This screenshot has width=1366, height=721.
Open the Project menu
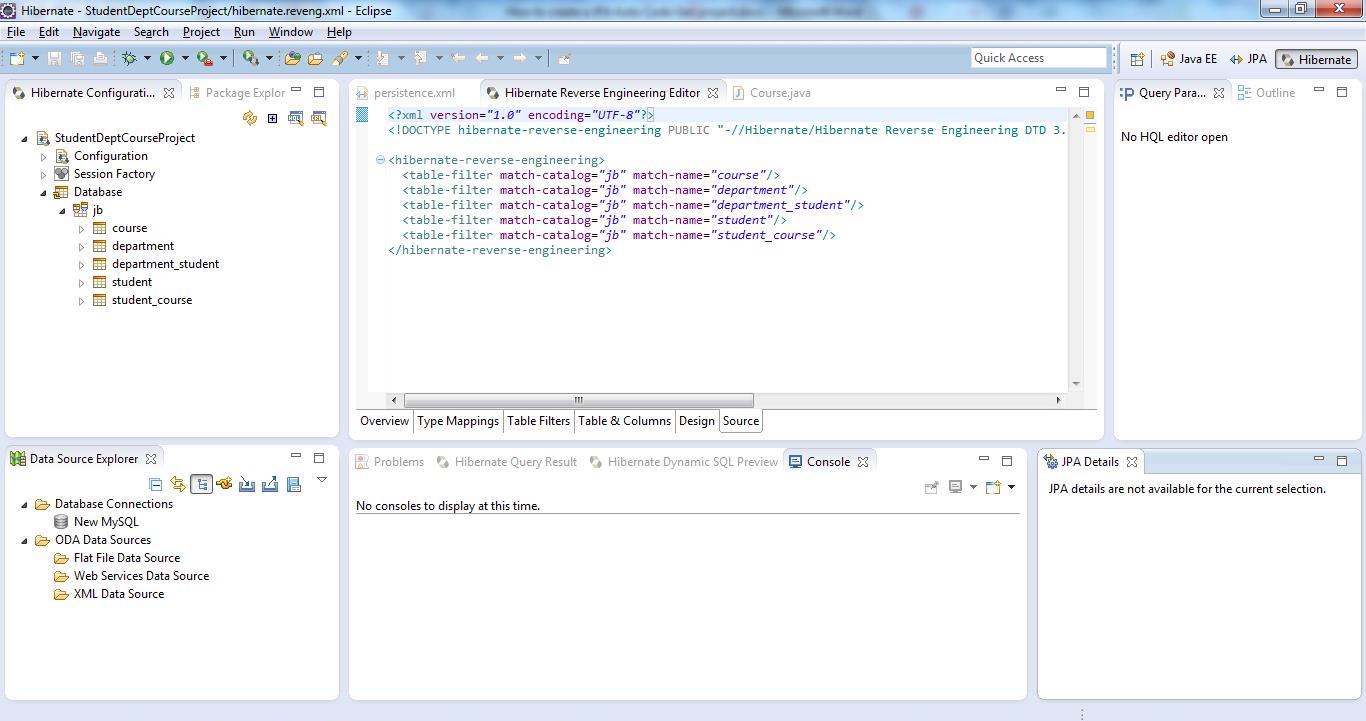click(201, 32)
